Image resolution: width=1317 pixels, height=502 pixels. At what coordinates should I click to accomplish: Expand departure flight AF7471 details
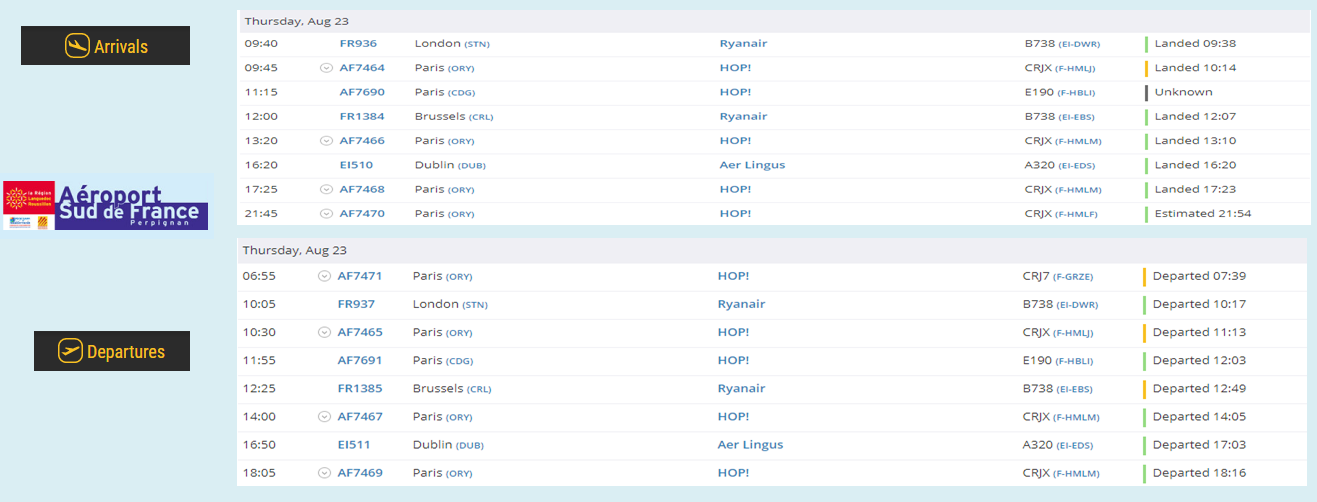[x=324, y=276]
